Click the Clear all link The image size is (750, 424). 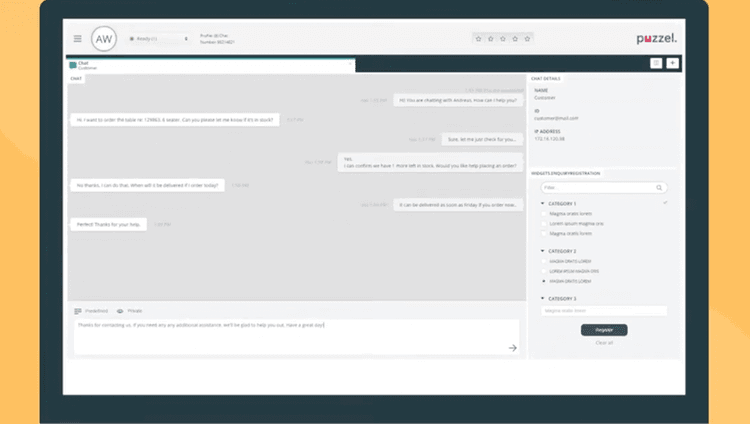604,343
